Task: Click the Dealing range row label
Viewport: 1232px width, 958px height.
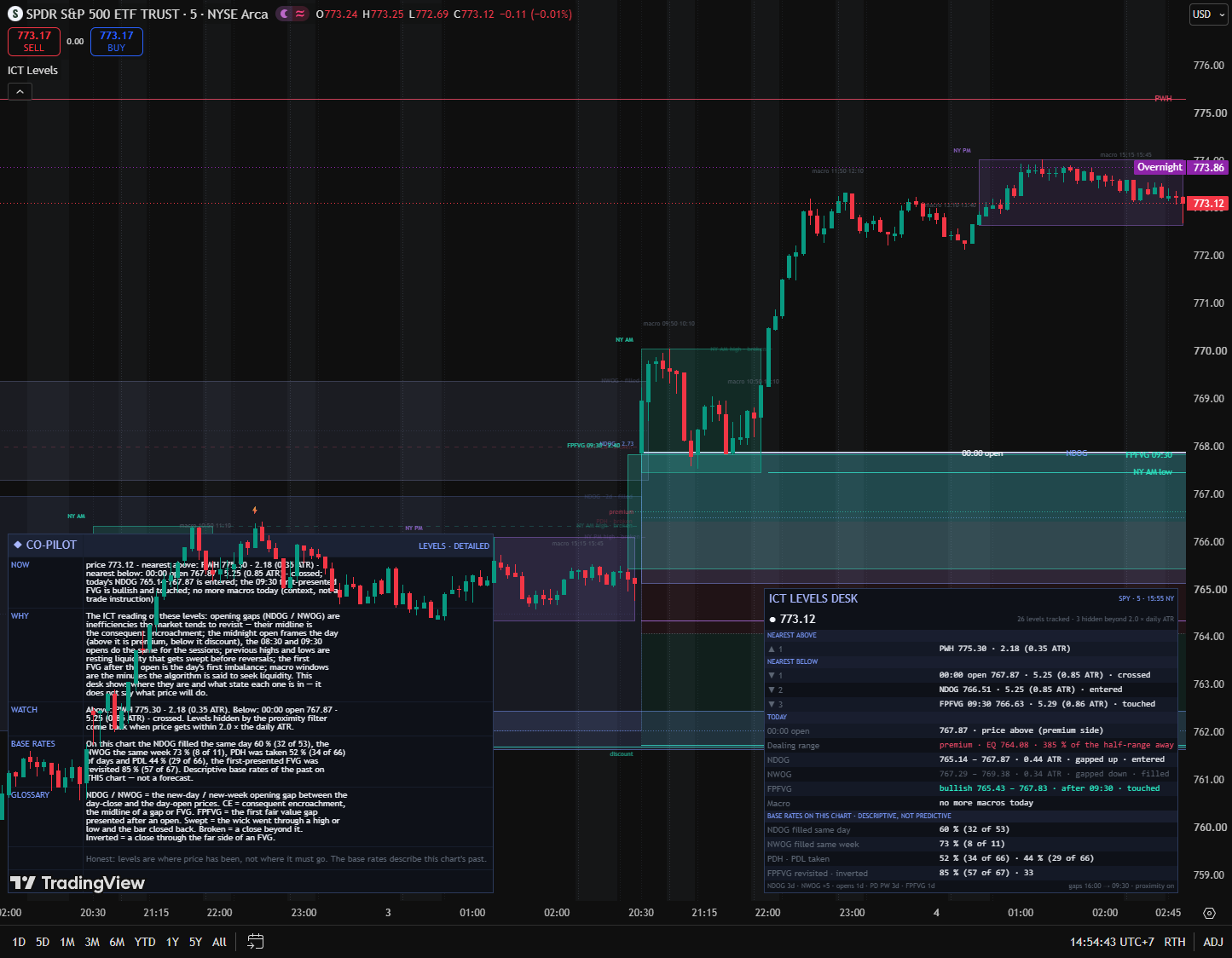Action: (793, 746)
